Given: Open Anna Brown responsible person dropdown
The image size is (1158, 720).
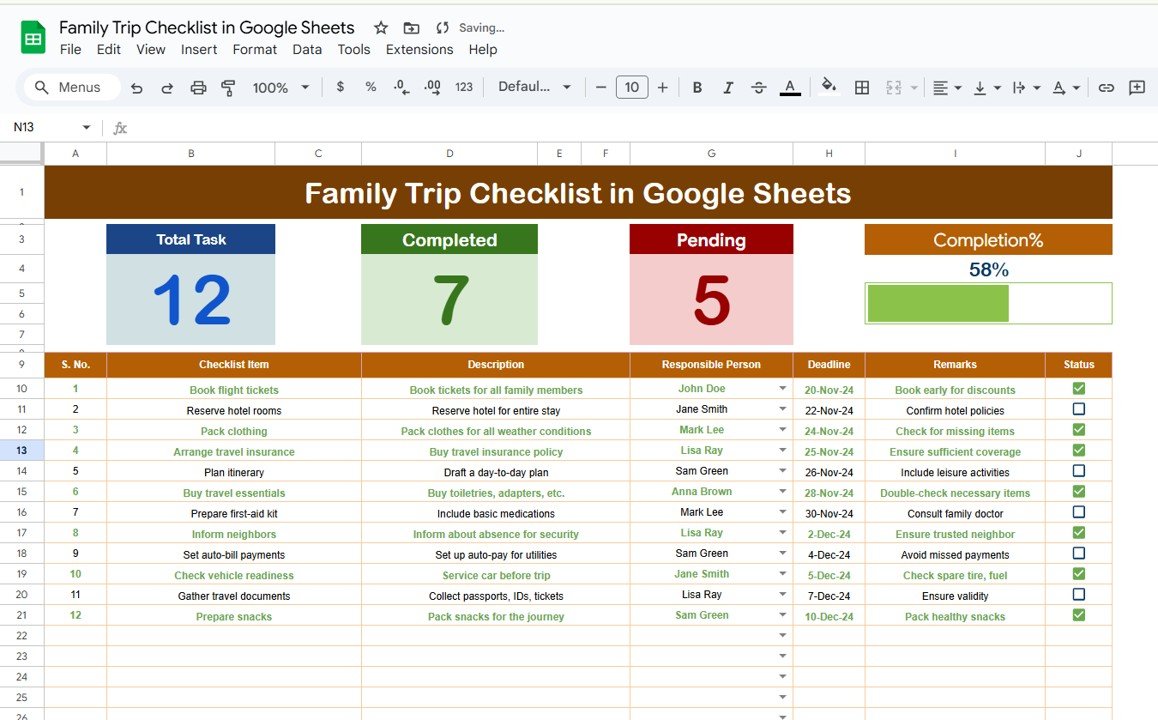Looking at the screenshot, I should point(782,492).
